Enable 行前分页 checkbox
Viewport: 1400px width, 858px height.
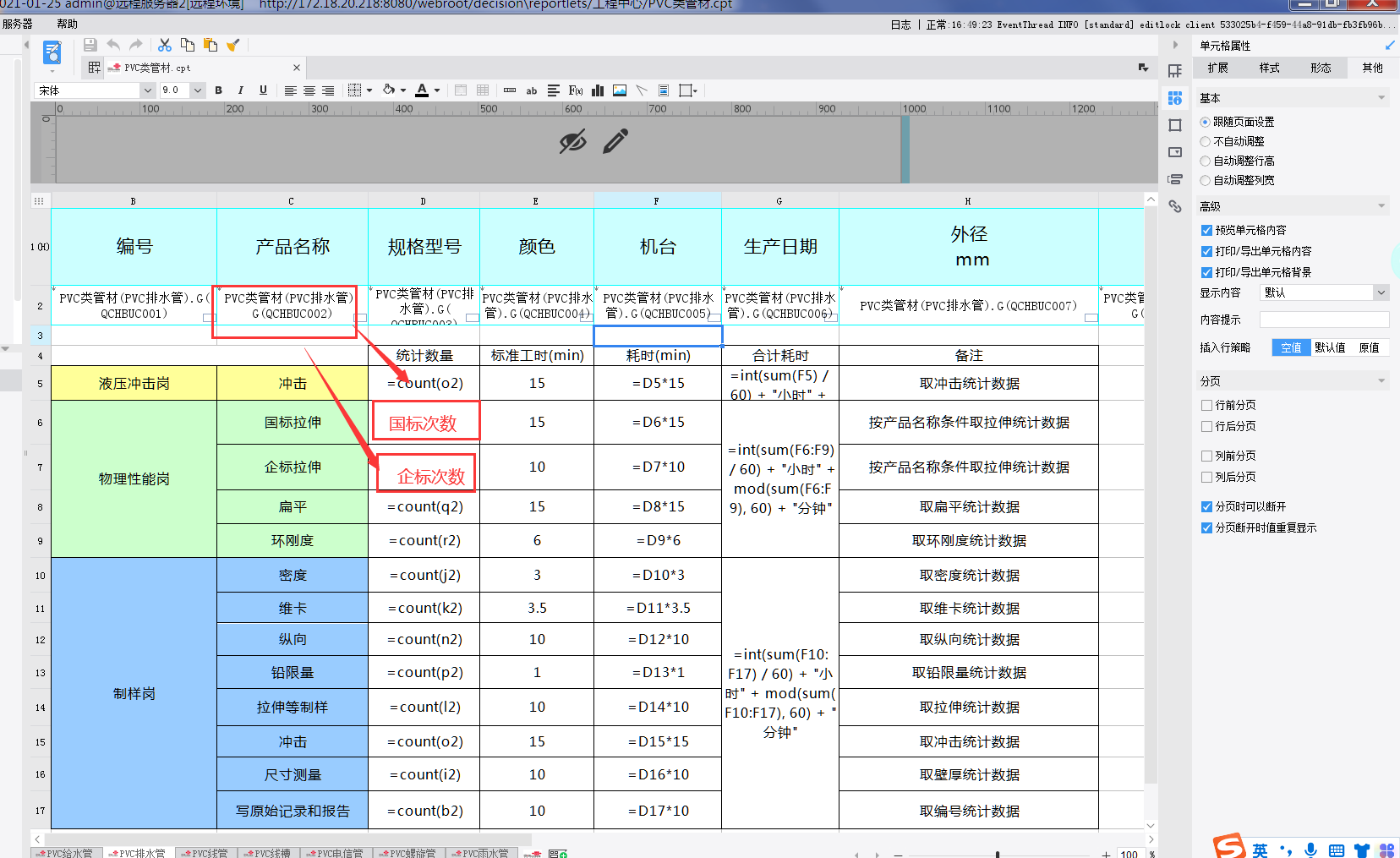(x=1206, y=405)
